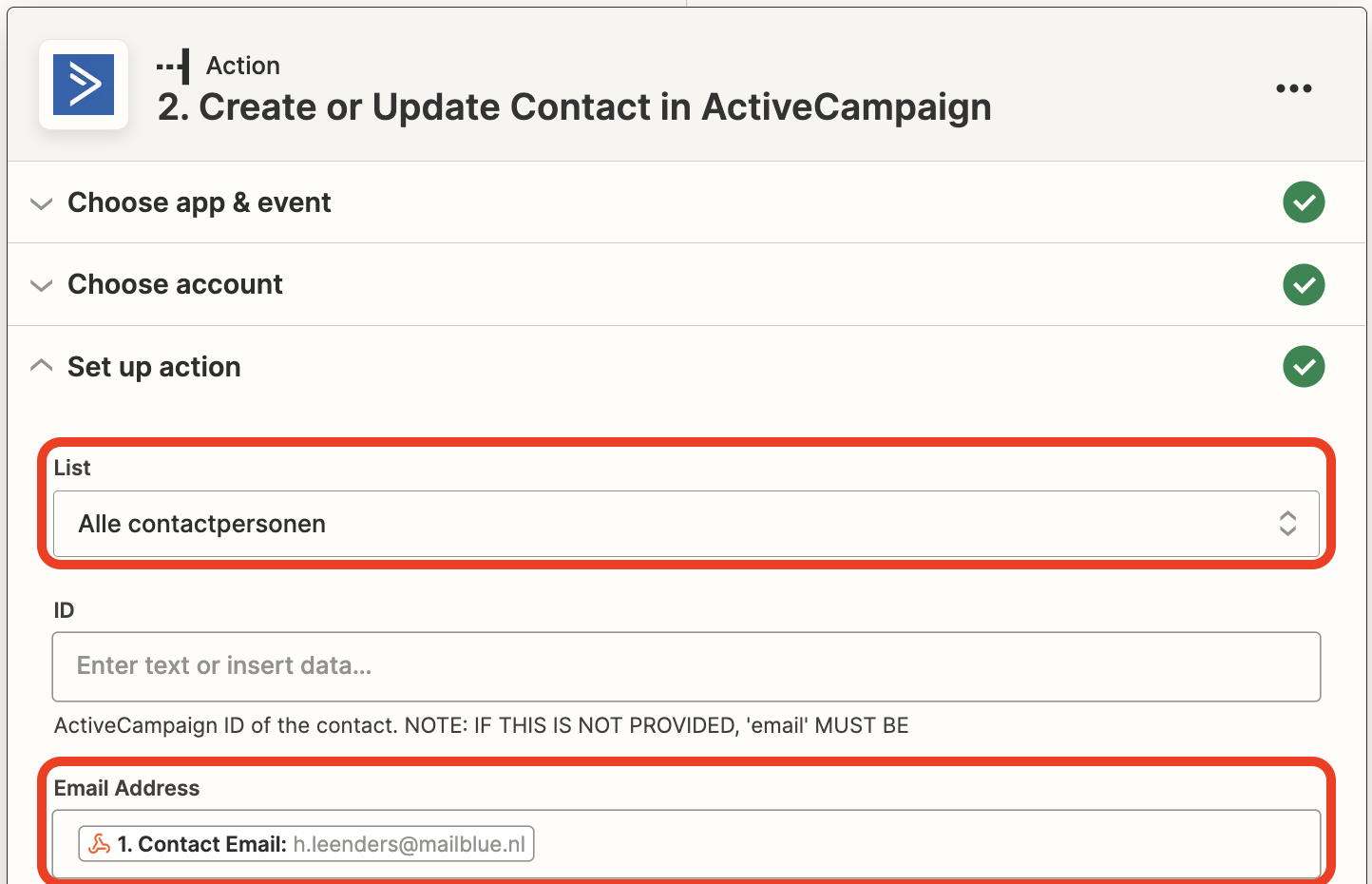Click the ID text input field
This screenshot has height=884, width=1372.
686,667
